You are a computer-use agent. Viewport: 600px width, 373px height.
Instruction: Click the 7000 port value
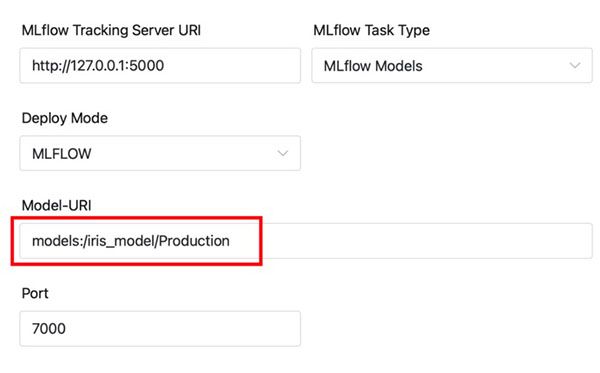click(49, 329)
